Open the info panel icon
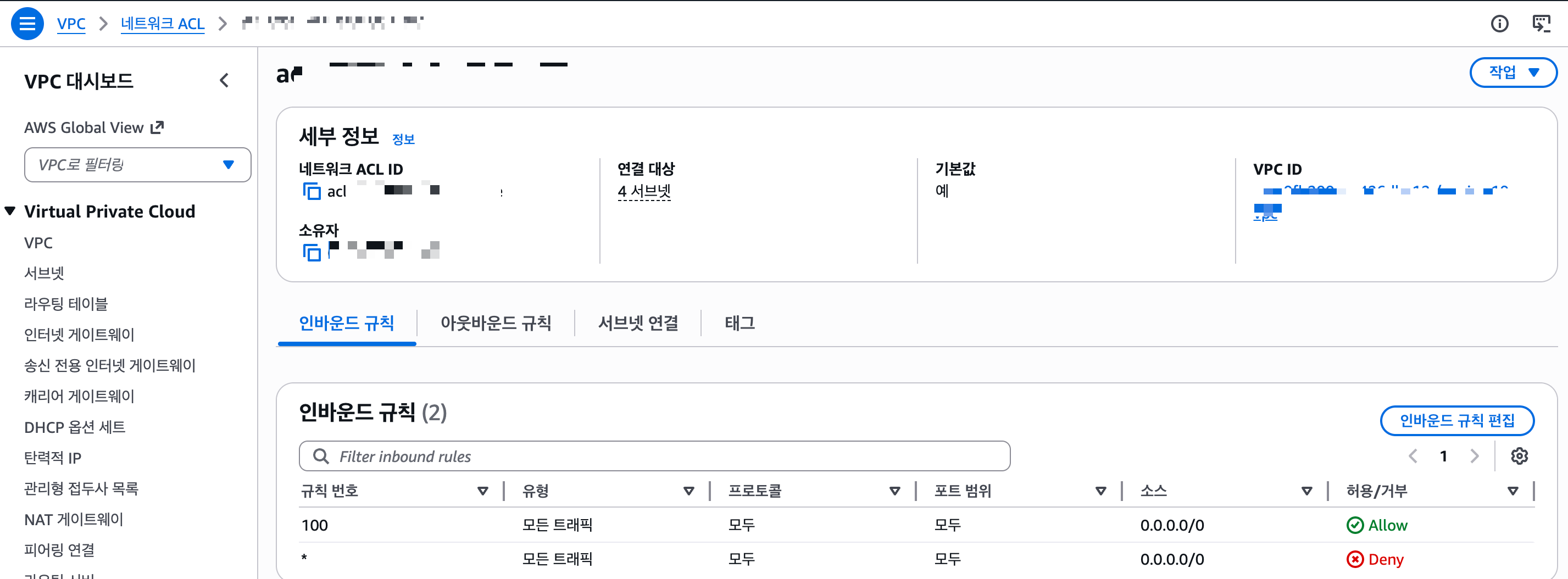Image resolution: width=1568 pixels, height=579 pixels. tap(1499, 24)
